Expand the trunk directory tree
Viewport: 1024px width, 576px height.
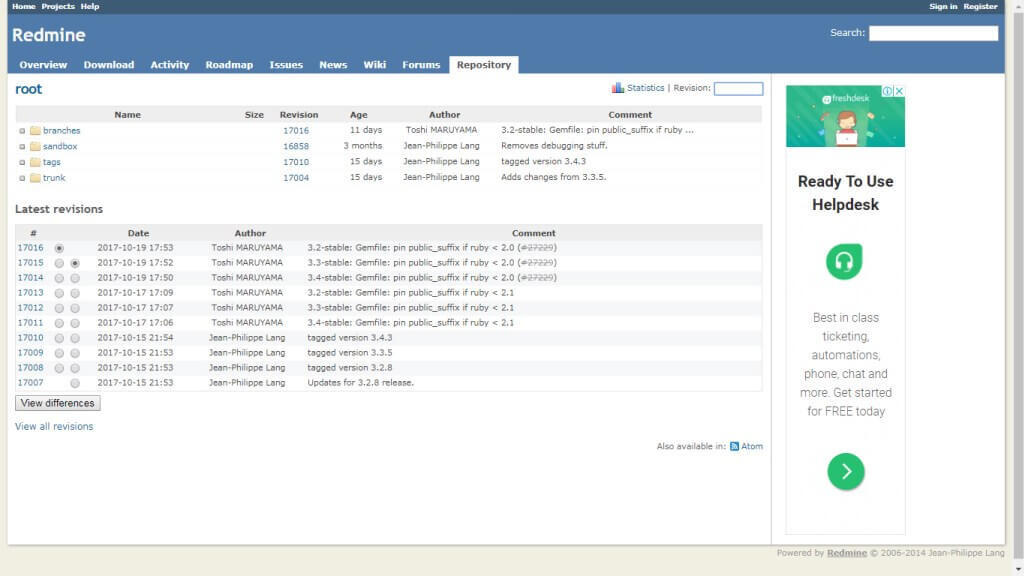coord(22,178)
